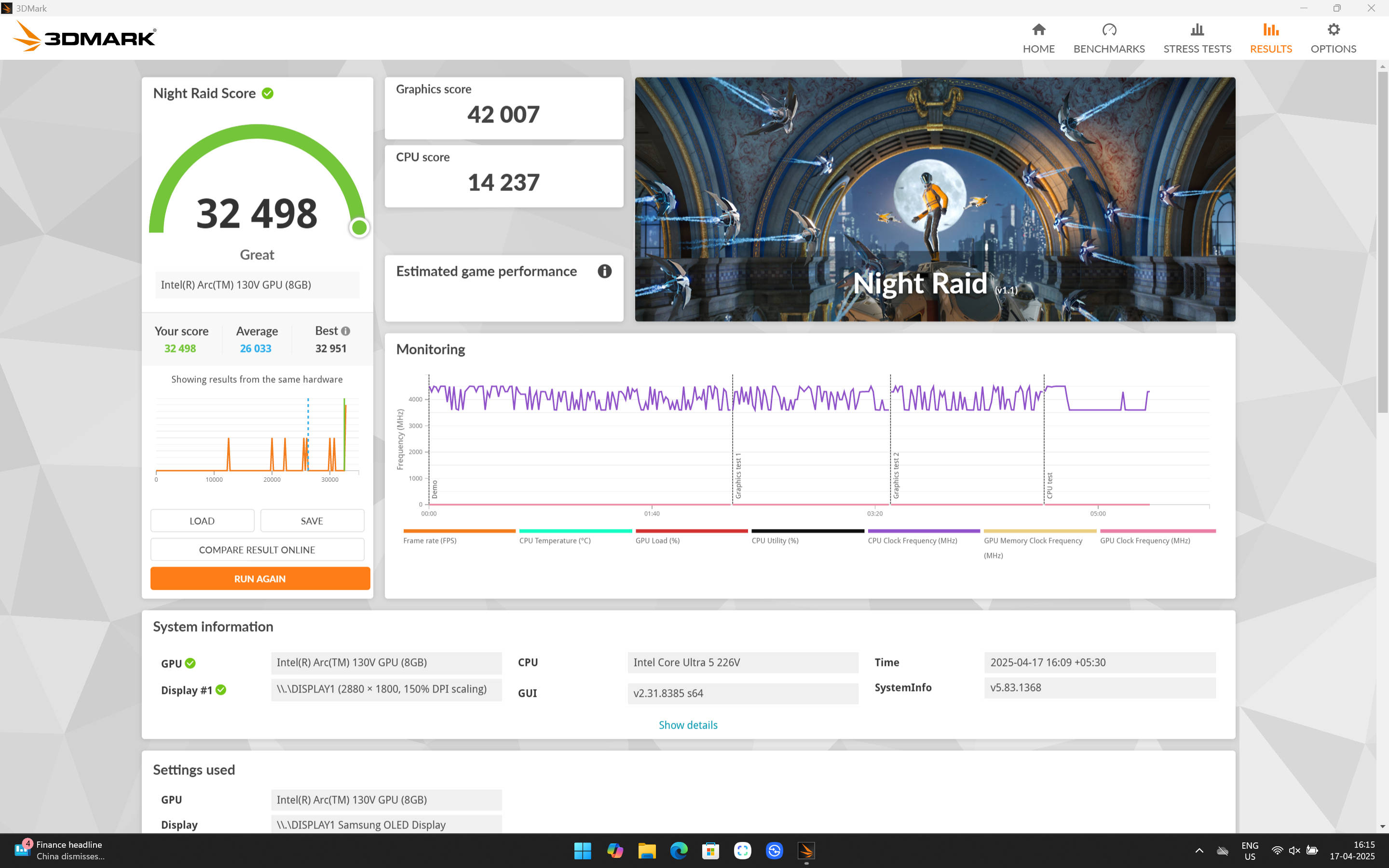
Task: Click the green validation check beside Night Raid Score
Action: [268, 93]
